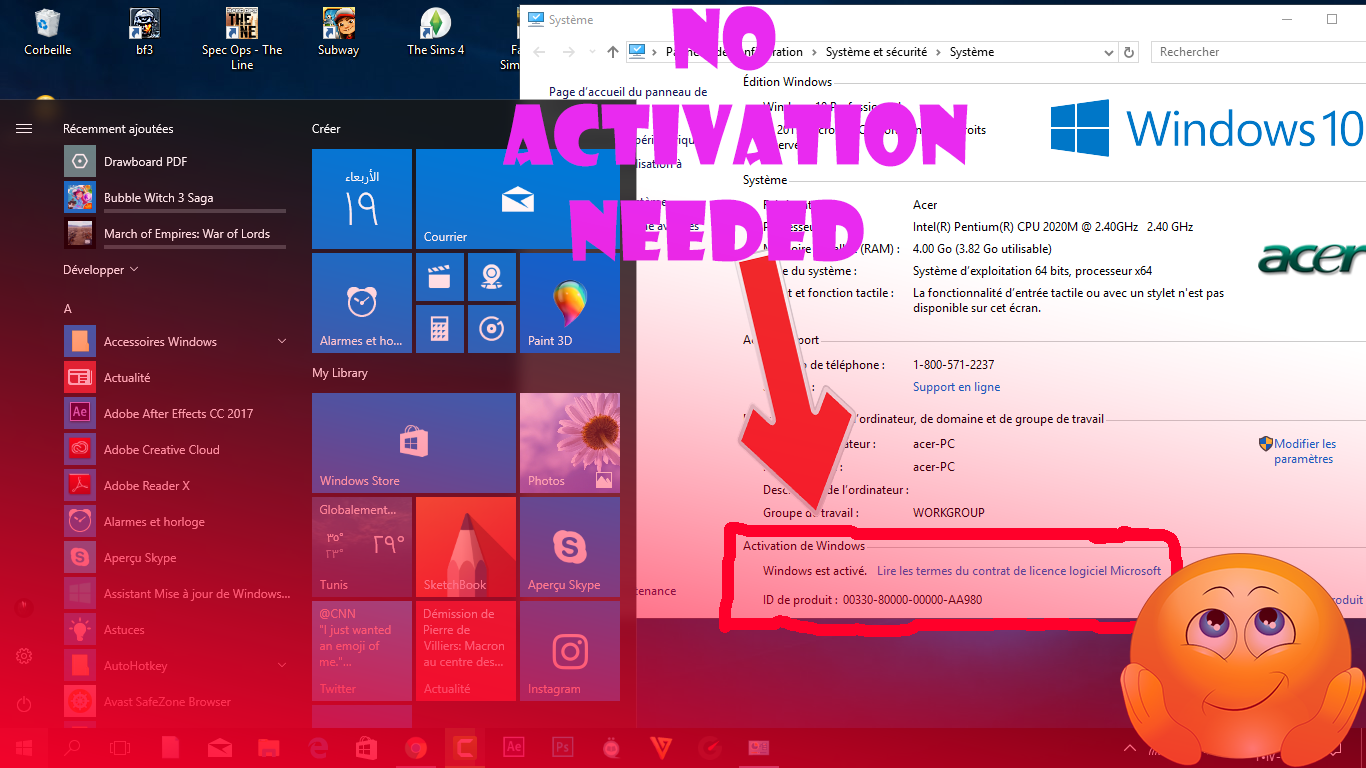The height and width of the screenshot is (768, 1366).
Task: Open the Instagram tile
Action: pyautogui.click(x=570, y=650)
